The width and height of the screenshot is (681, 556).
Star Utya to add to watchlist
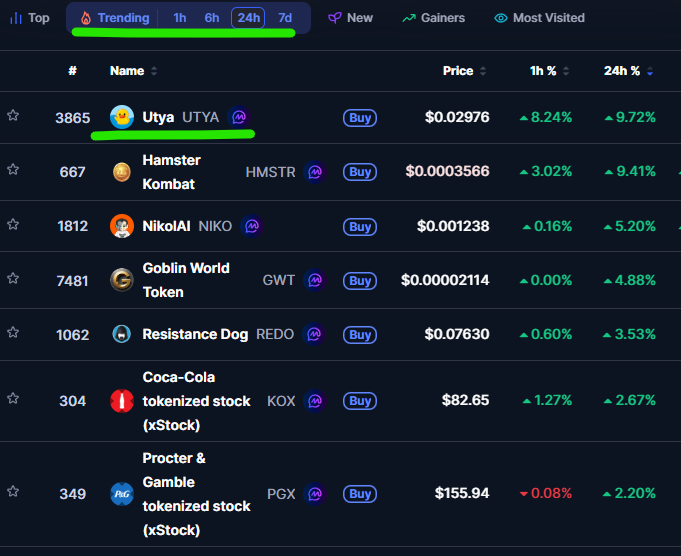[x=13, y=116]
